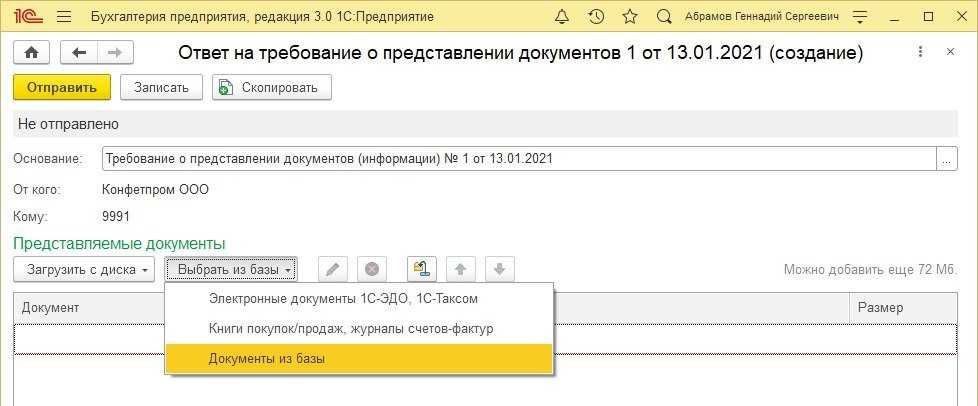Click the edit pencil icon
The height and width of the screenshot is (406, 978).
pyautogui.click(x=333, y=269)
